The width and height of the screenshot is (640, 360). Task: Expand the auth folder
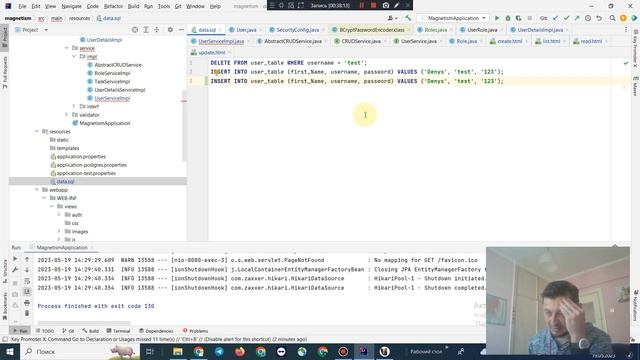pos(59,215)
